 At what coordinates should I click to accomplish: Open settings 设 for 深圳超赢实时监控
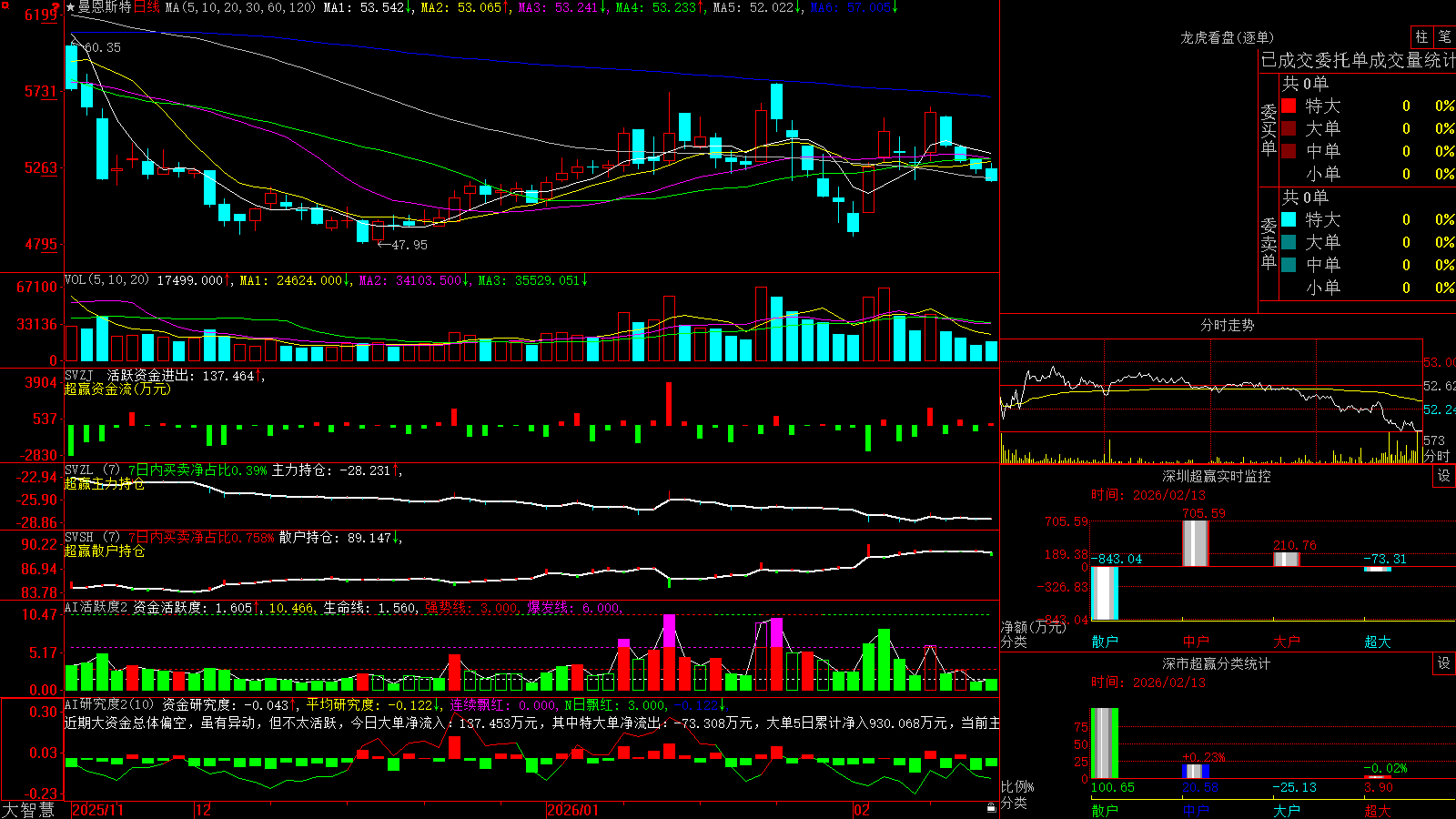click(x=1444, y=476)
